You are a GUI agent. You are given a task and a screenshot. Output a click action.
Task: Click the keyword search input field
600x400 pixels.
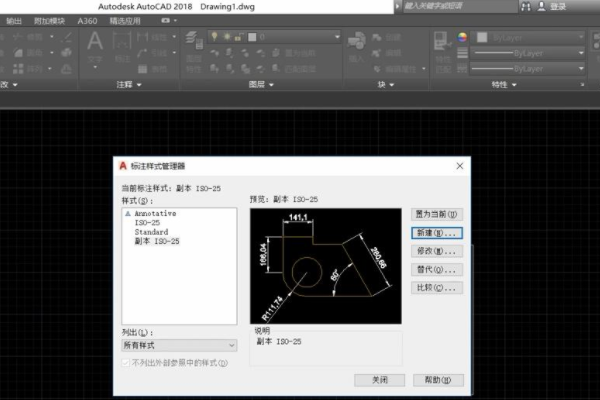(x=448, y=5)
